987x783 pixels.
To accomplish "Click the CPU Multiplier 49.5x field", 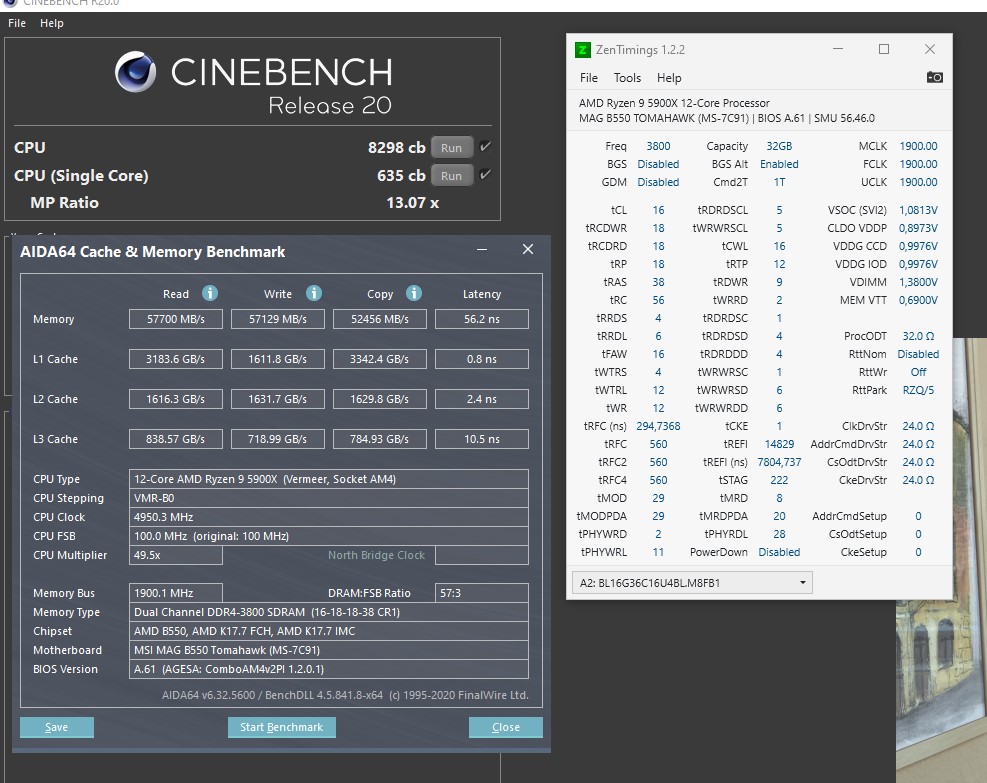I will (176, 555).
